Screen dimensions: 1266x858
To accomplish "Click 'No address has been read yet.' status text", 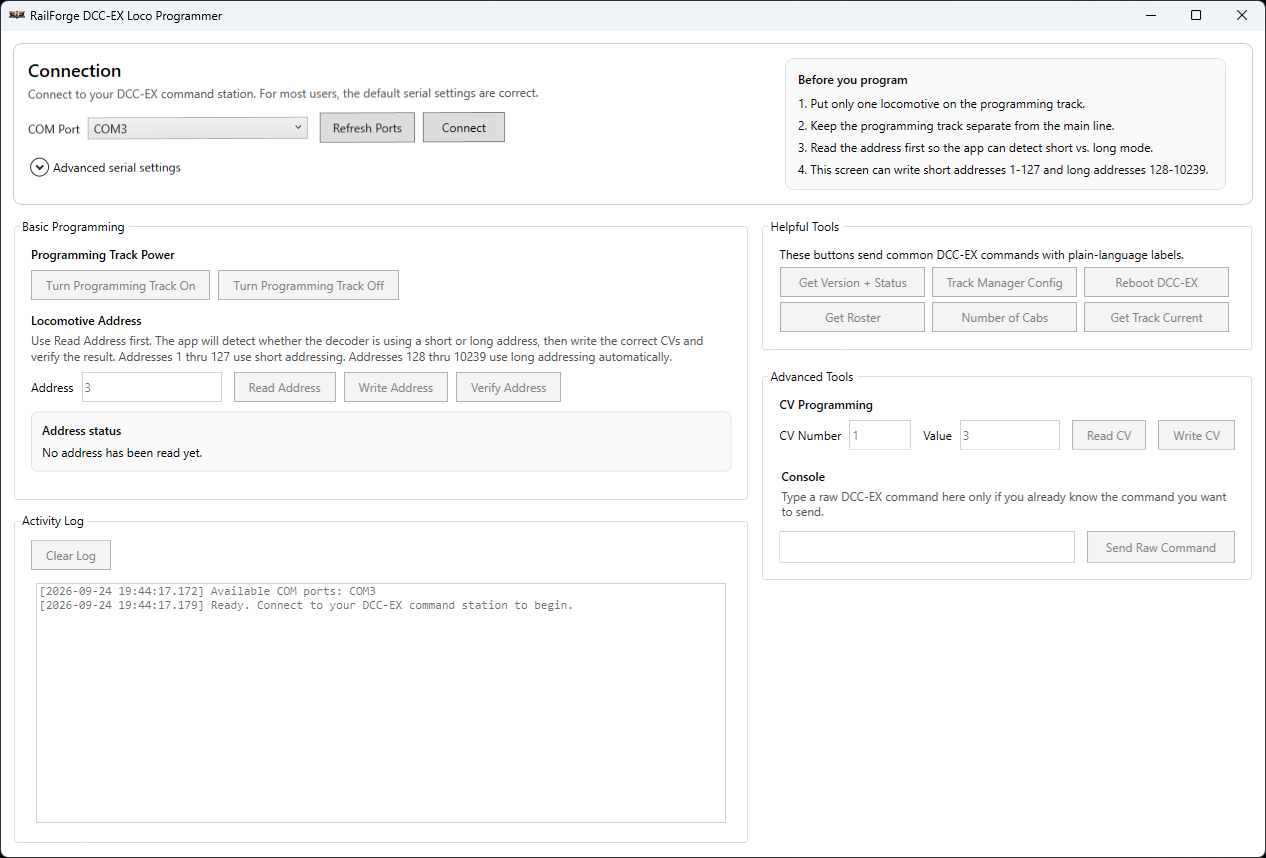I will pos(122,453).
